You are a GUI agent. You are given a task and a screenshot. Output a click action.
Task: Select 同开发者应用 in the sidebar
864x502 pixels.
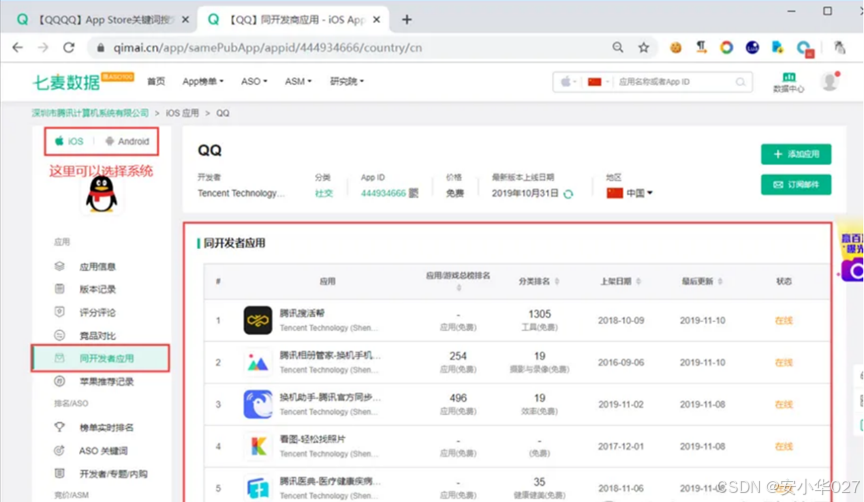click(x=100, y=358)
